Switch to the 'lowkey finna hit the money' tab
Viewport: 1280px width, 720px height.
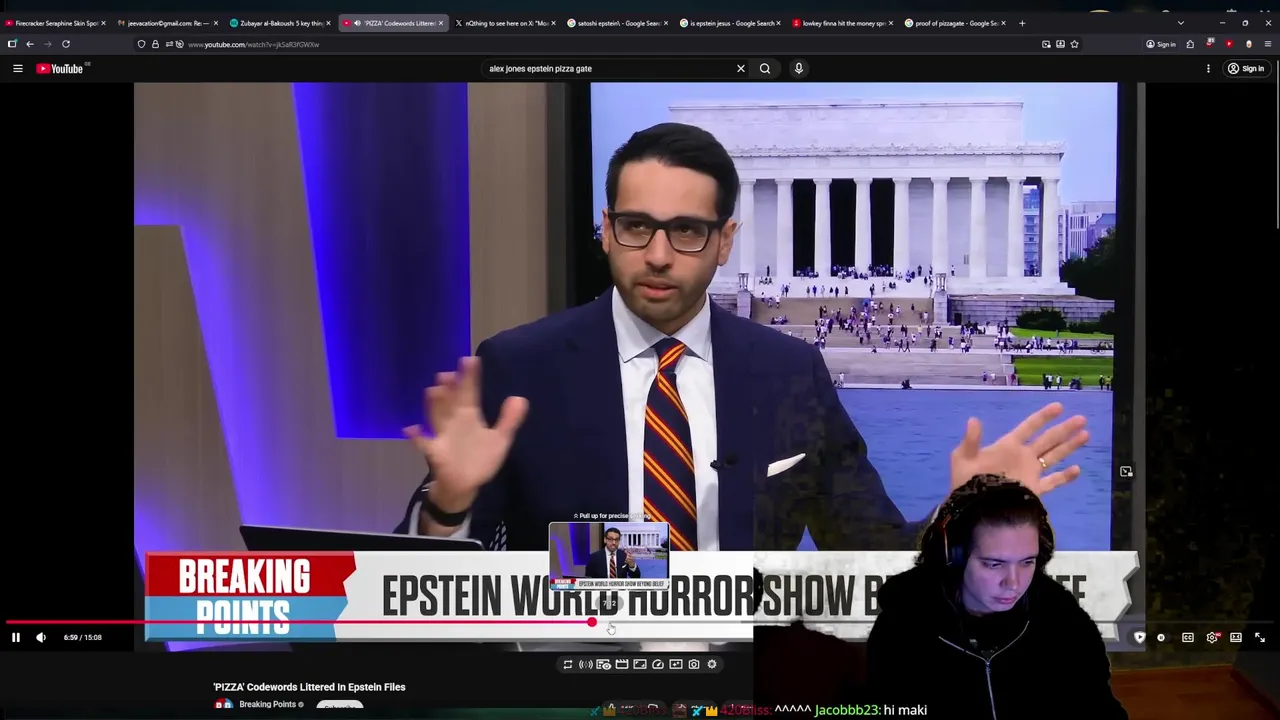pyautogui.click(x=841, y=23)
